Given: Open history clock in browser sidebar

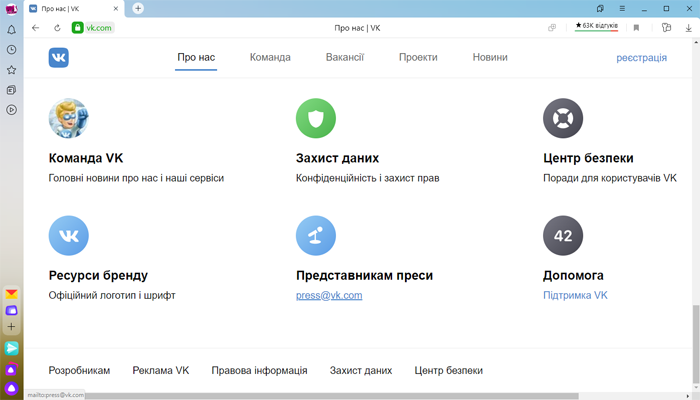Looking at the screenshot, I should (x=12, y=50).
